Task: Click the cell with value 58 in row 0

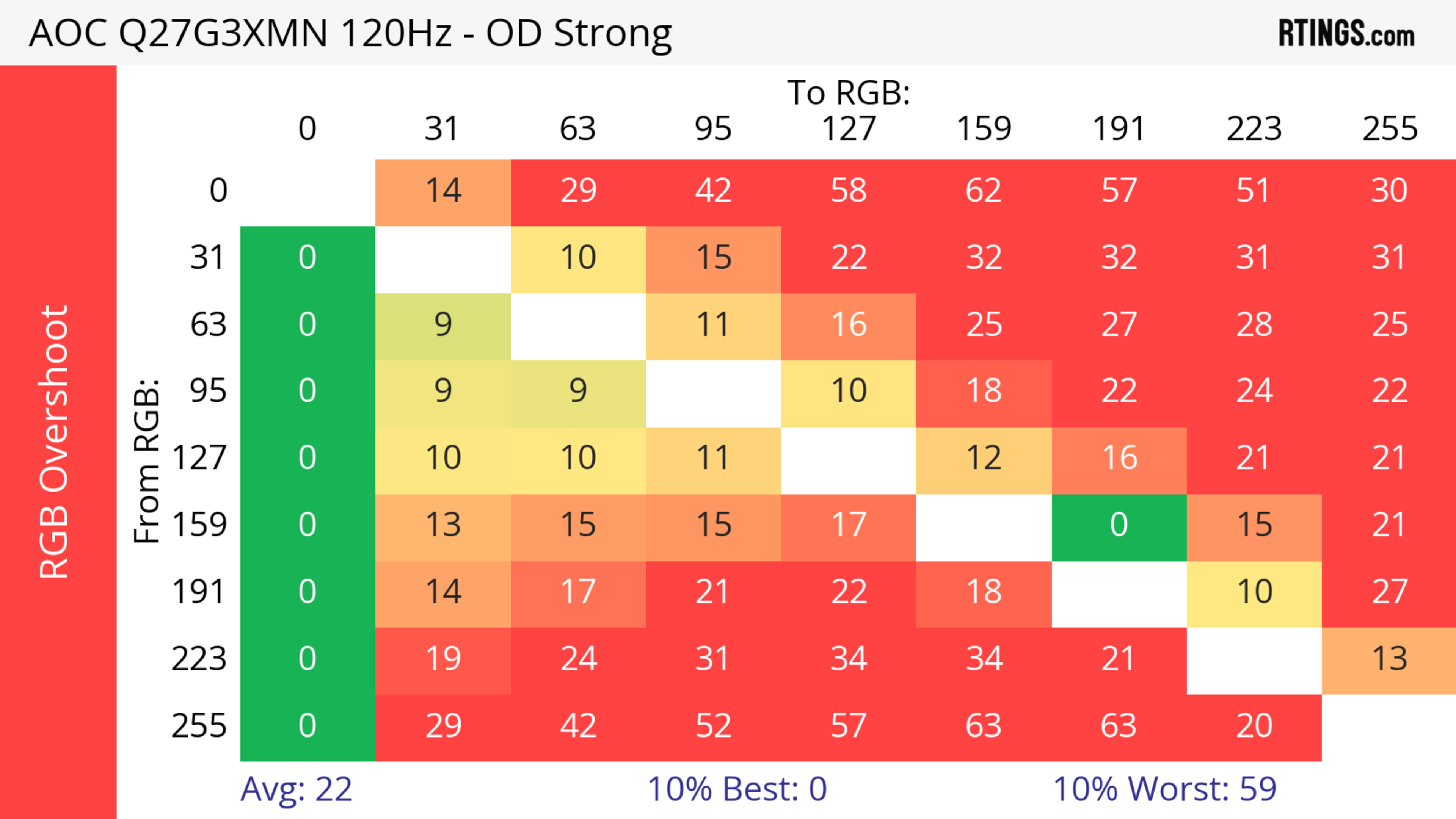Action: tap(849, 191)
